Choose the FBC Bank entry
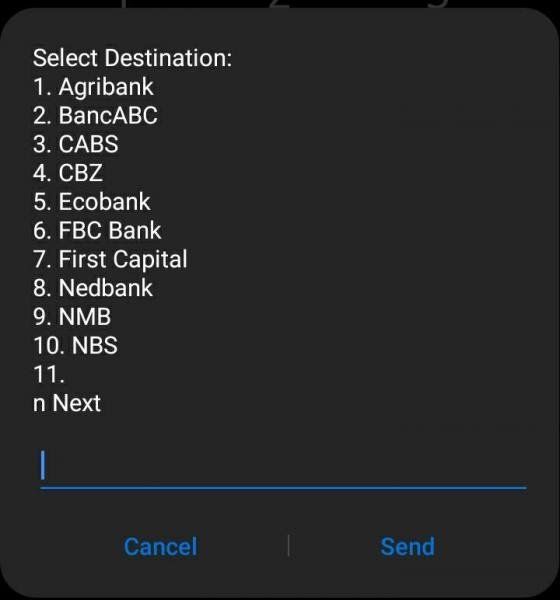 (97, 230)
